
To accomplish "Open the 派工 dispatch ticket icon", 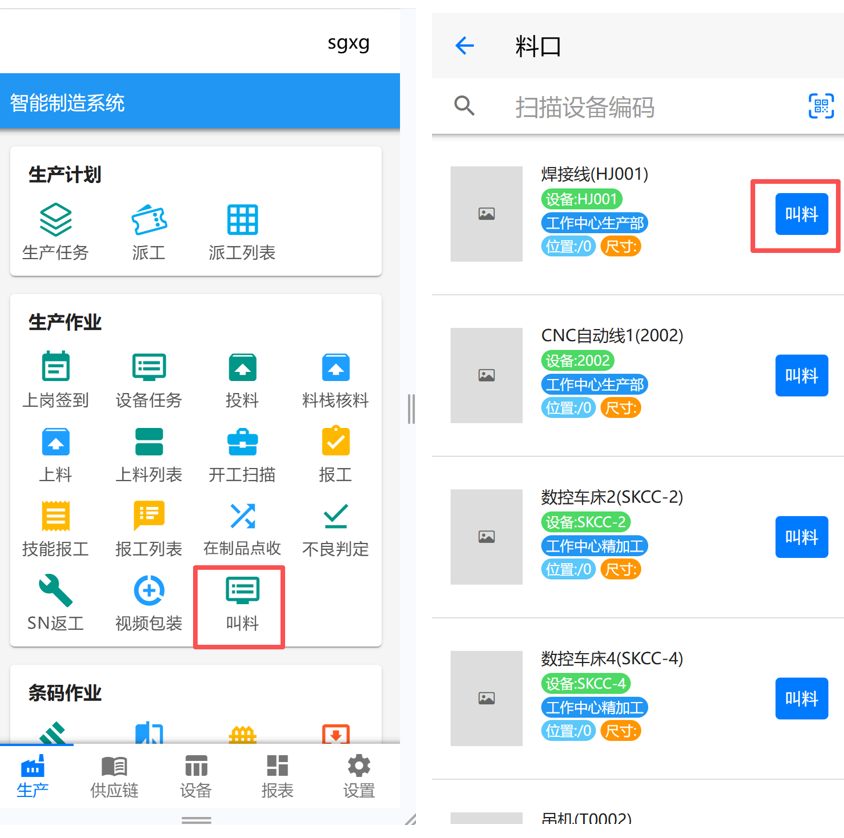I will tap(149, 220).
